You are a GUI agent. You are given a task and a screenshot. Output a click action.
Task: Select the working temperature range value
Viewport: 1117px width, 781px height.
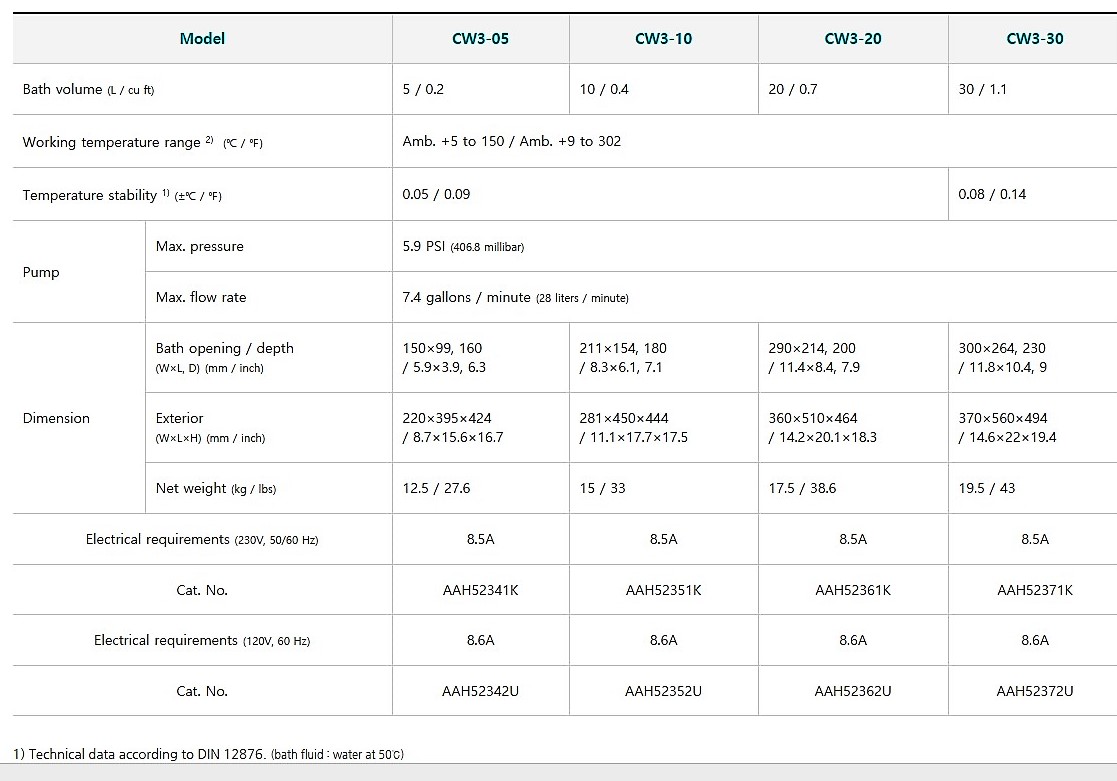[x=511, y=142]
